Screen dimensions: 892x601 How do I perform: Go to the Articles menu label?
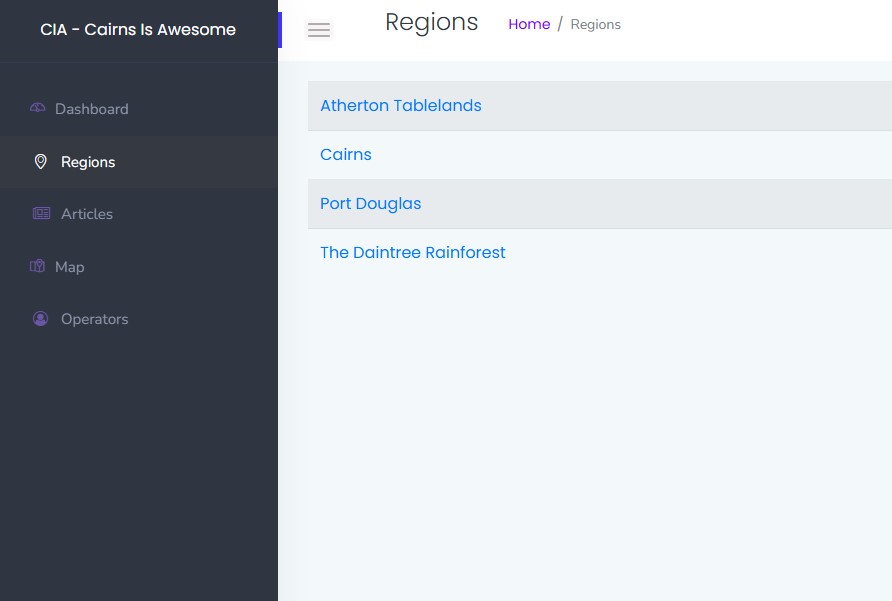point(87,214)
